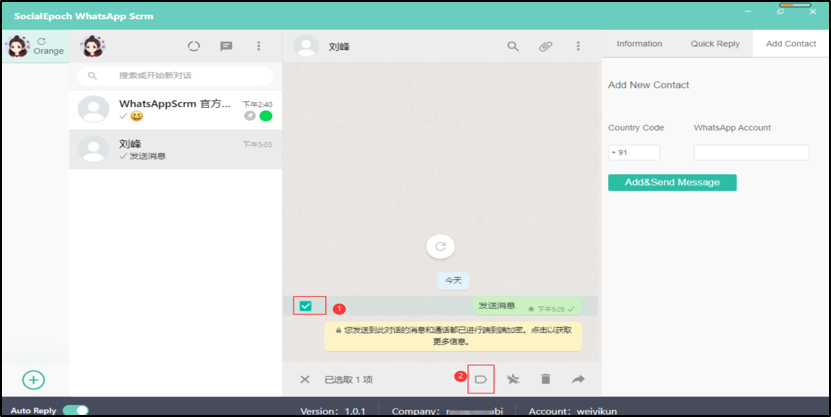This screenshot has width=831, height=417.
Task: Search messages in the 刘峰 conversation
Action: tap(512, 47)
